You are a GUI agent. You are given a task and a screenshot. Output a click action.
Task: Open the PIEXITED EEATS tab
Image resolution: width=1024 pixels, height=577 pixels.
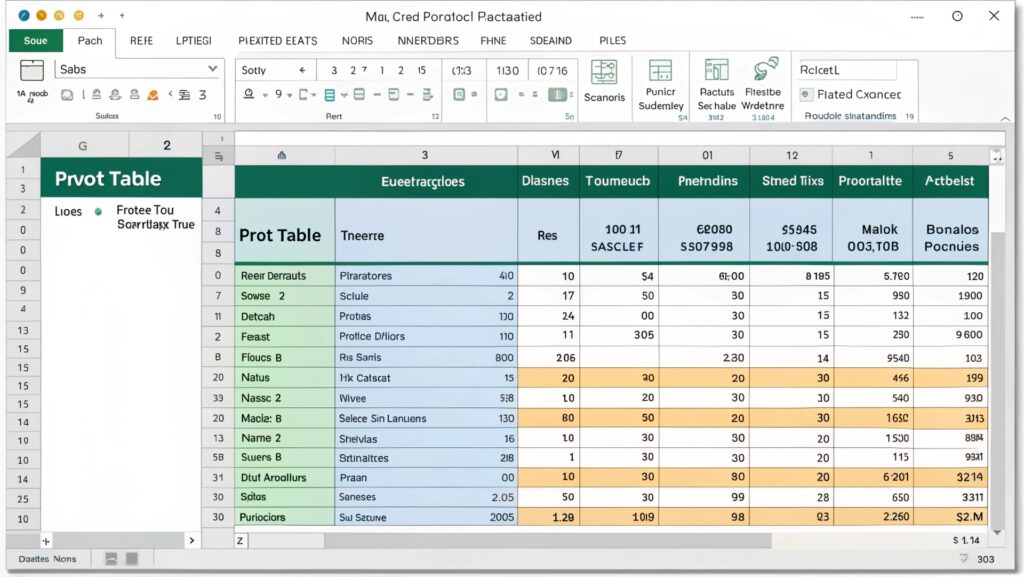[278, 40]
